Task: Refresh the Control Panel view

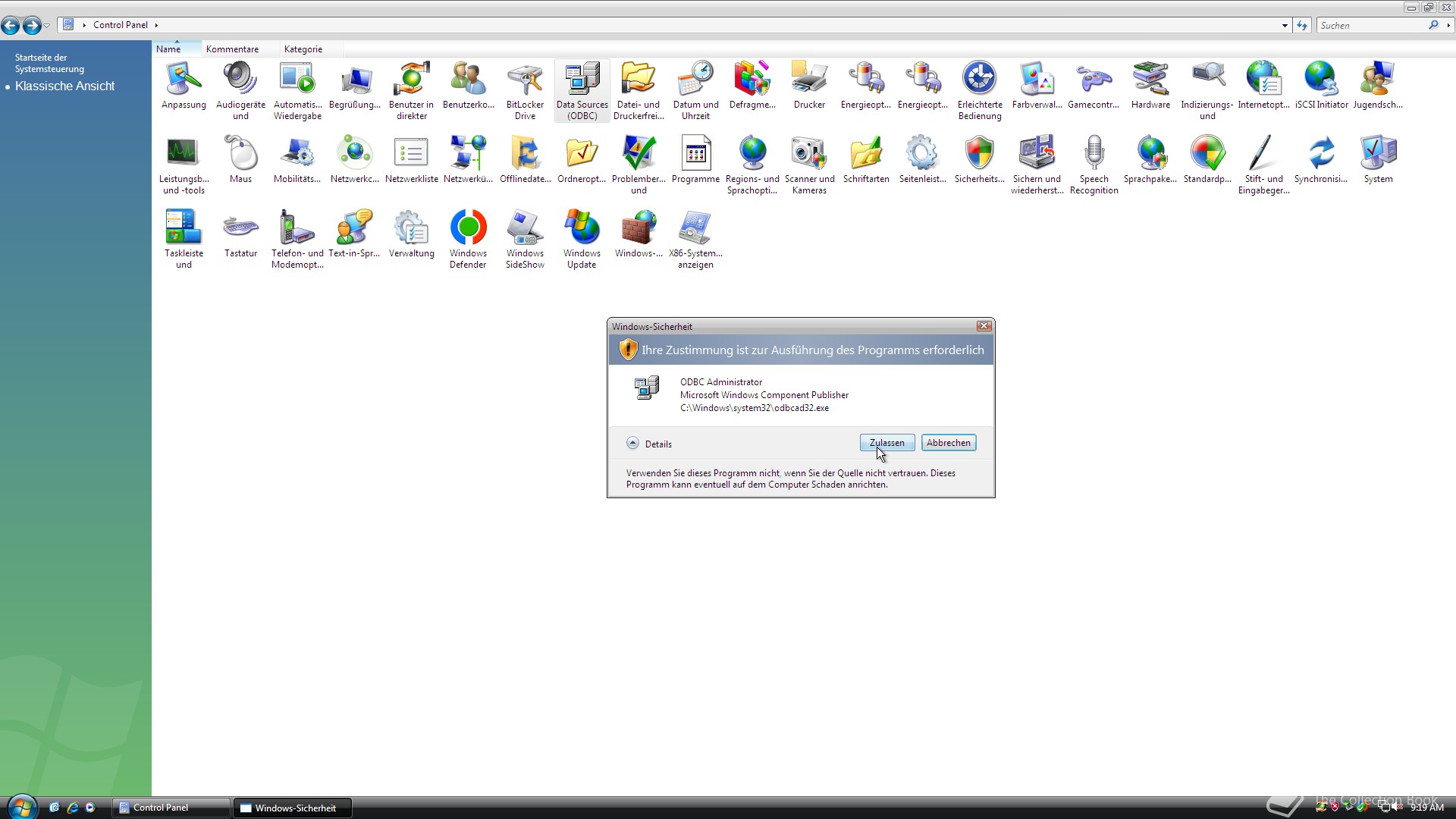Action: [1302, 25]
